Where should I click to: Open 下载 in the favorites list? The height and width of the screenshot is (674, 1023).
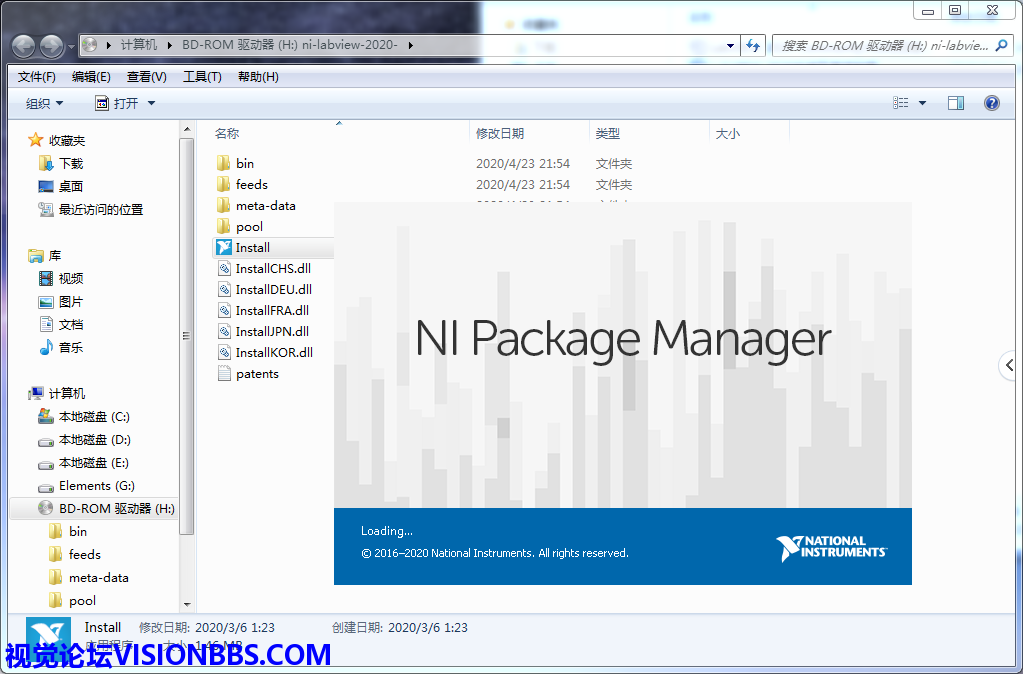coord(70,164)
